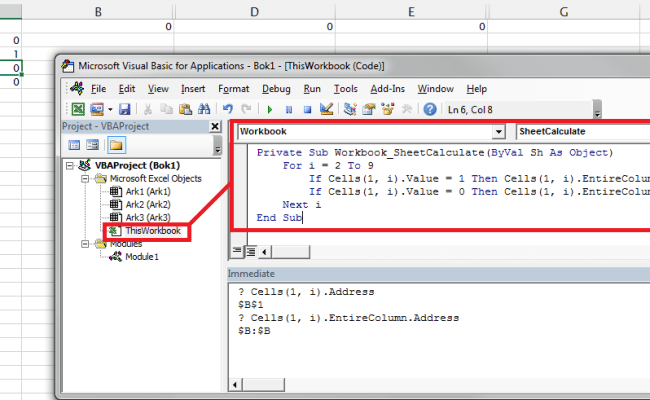This screenshot has height=400, width=650.
Task: Collapse the Modules folder
Action: coord(85,244)
